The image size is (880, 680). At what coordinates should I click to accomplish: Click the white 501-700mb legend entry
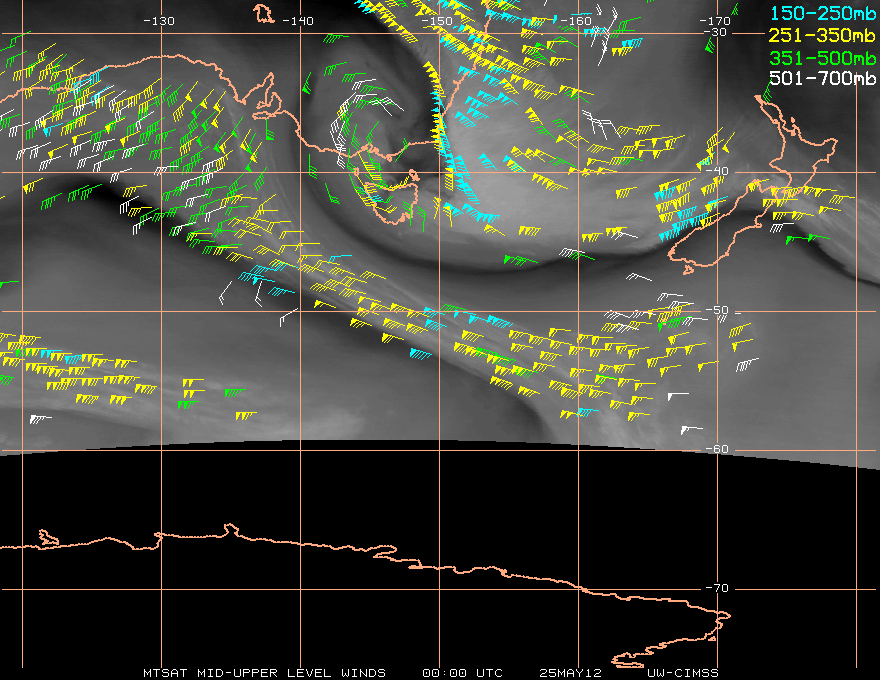pyautogui.click(x=822, y=78)
